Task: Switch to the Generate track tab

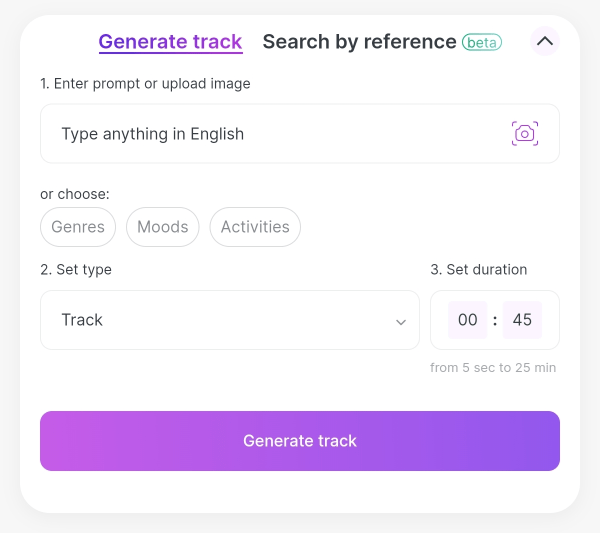Action: coord(170,42)
